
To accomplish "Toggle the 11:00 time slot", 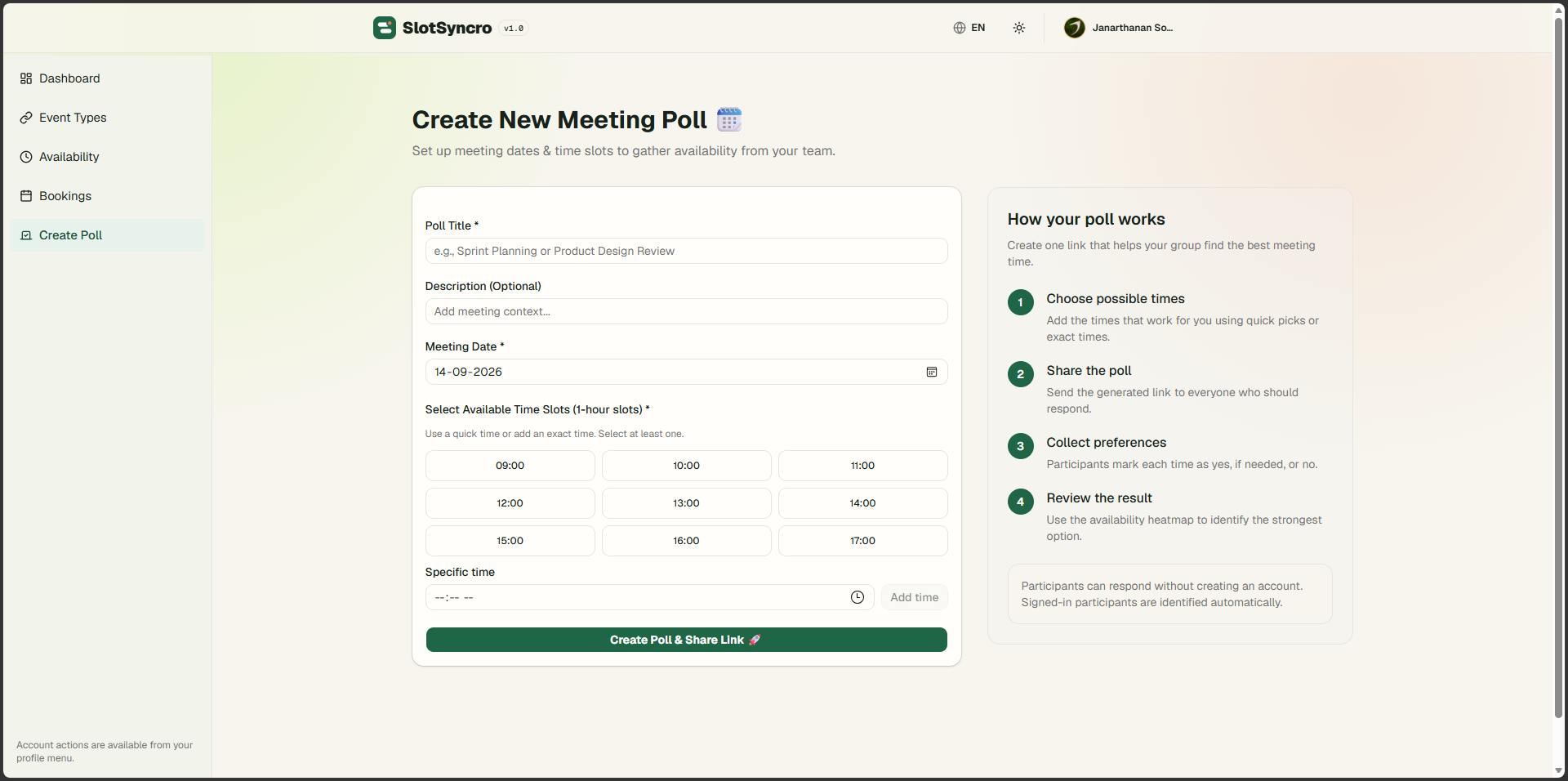I will point(863,466).
